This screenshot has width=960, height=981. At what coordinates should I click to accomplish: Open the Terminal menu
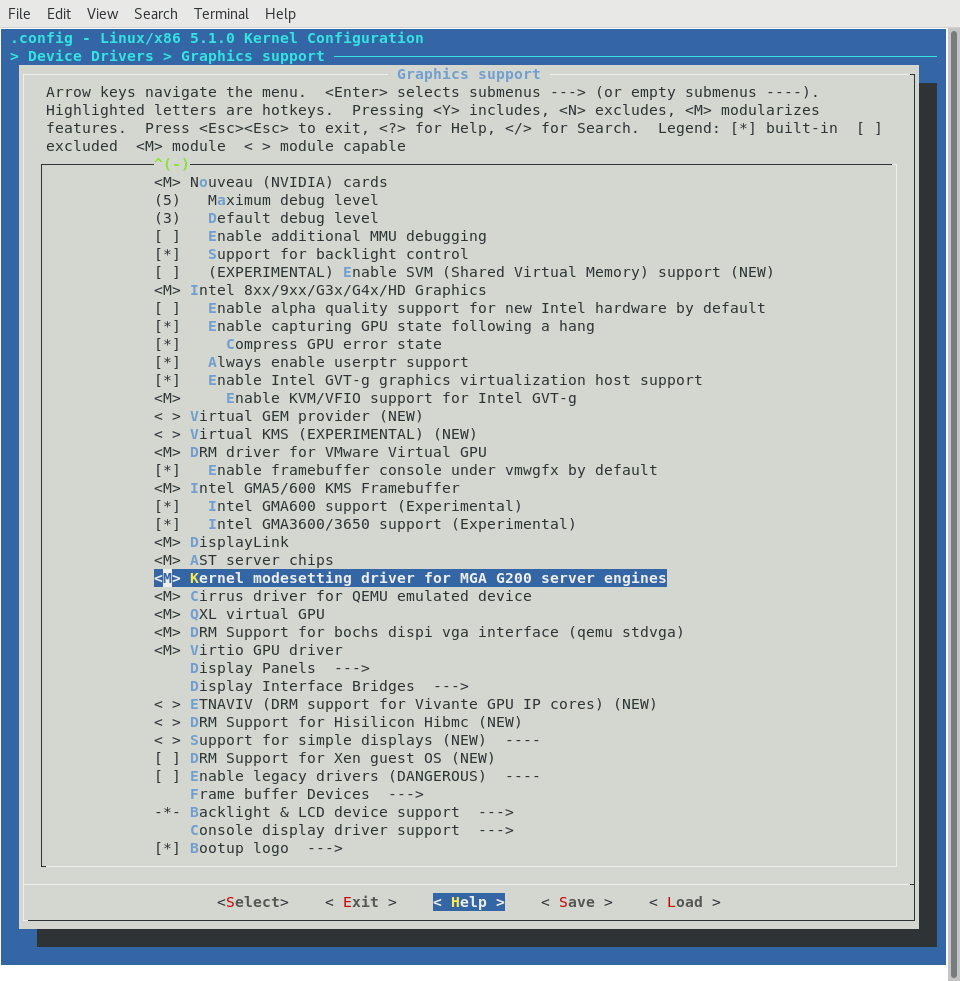pyautogui.click(x=221, y=14)
